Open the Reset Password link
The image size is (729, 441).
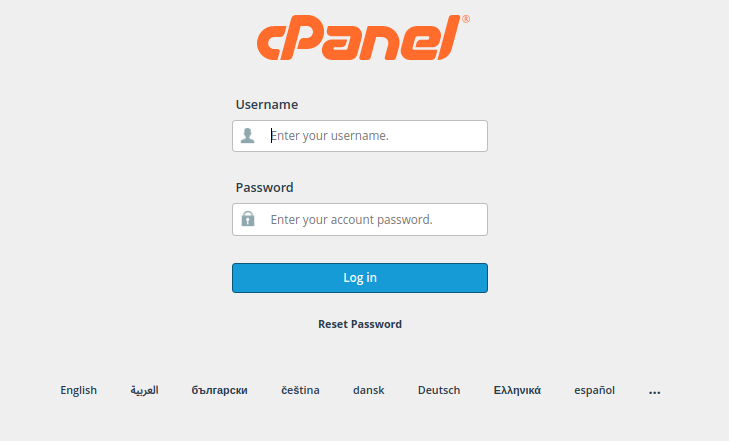click(360, 324)
